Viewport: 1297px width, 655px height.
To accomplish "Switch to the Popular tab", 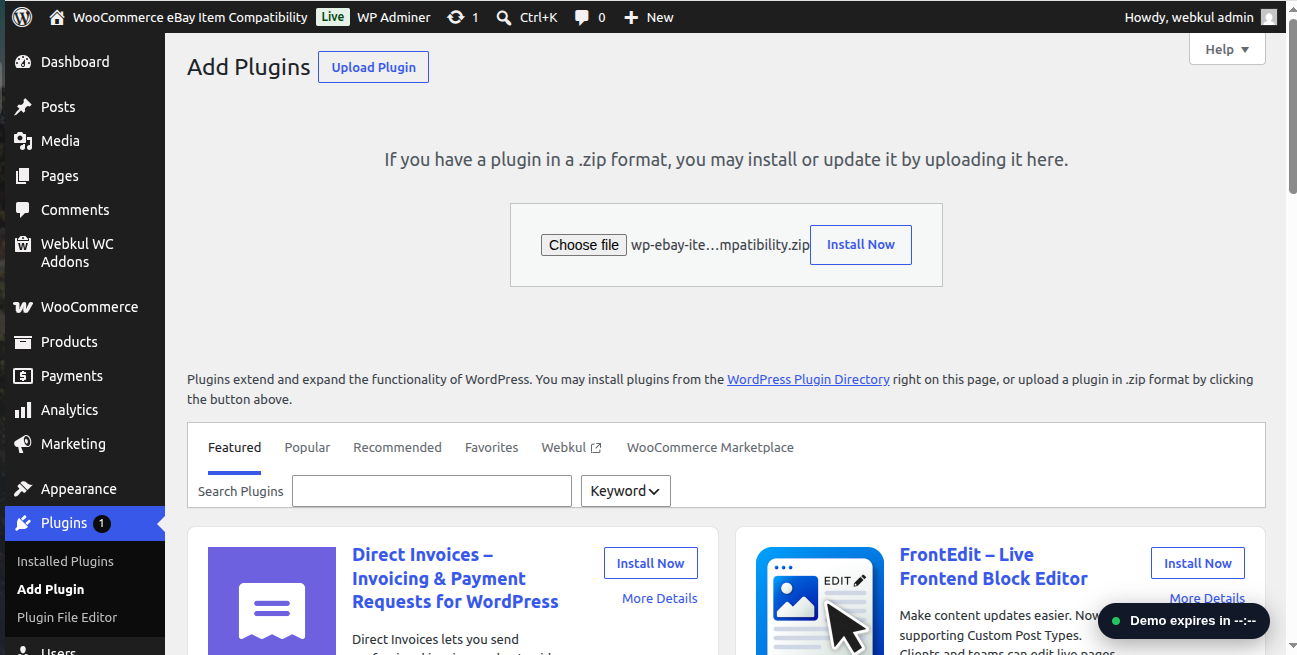I will (x=307, y=447).
